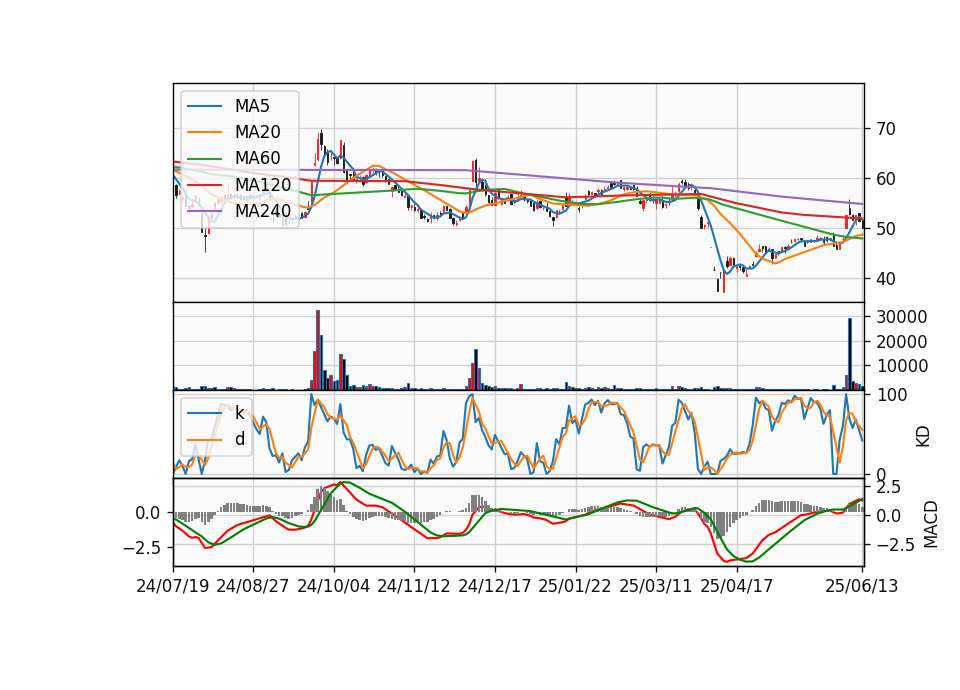Screen dimensions: 960x690
Task: Click the k legend label in KD panel
Action: 239,413
